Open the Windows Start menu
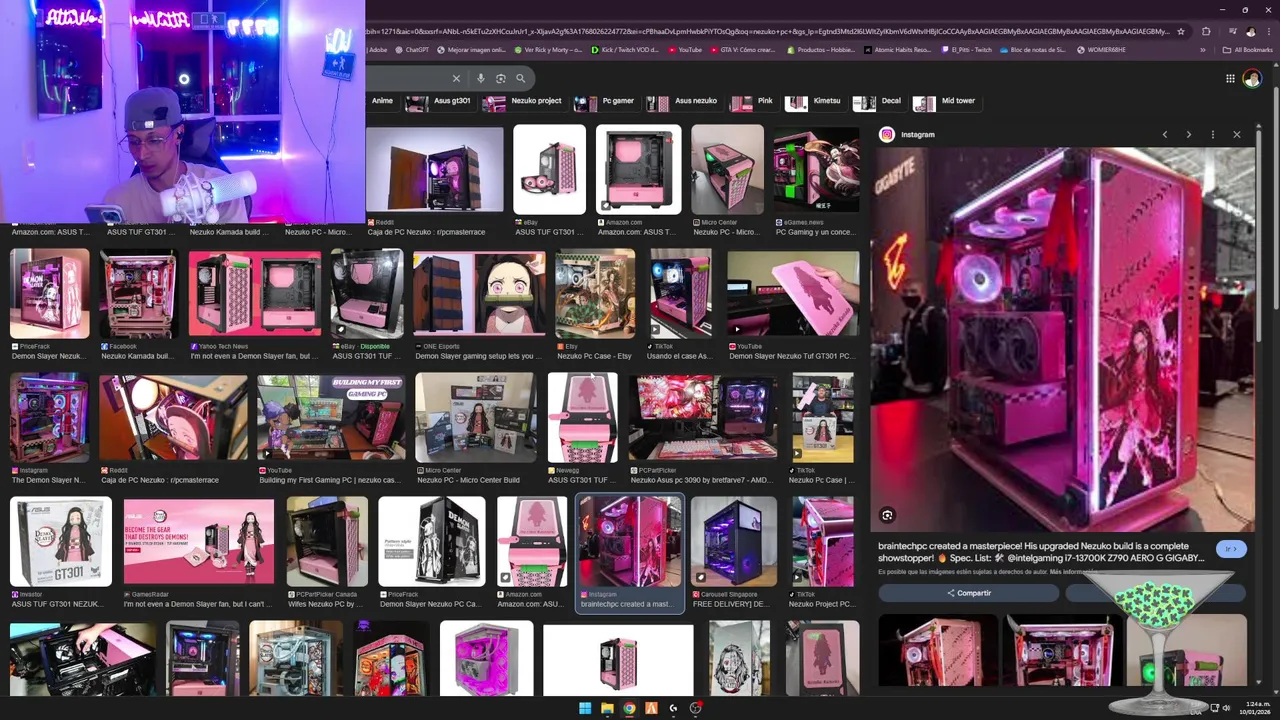The width and height of the screenshot is (1280, 720). (585, 708)
